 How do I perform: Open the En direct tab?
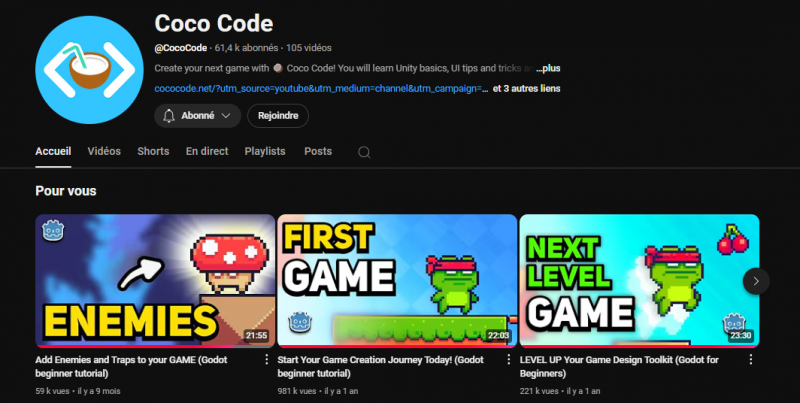coord(207,151)
